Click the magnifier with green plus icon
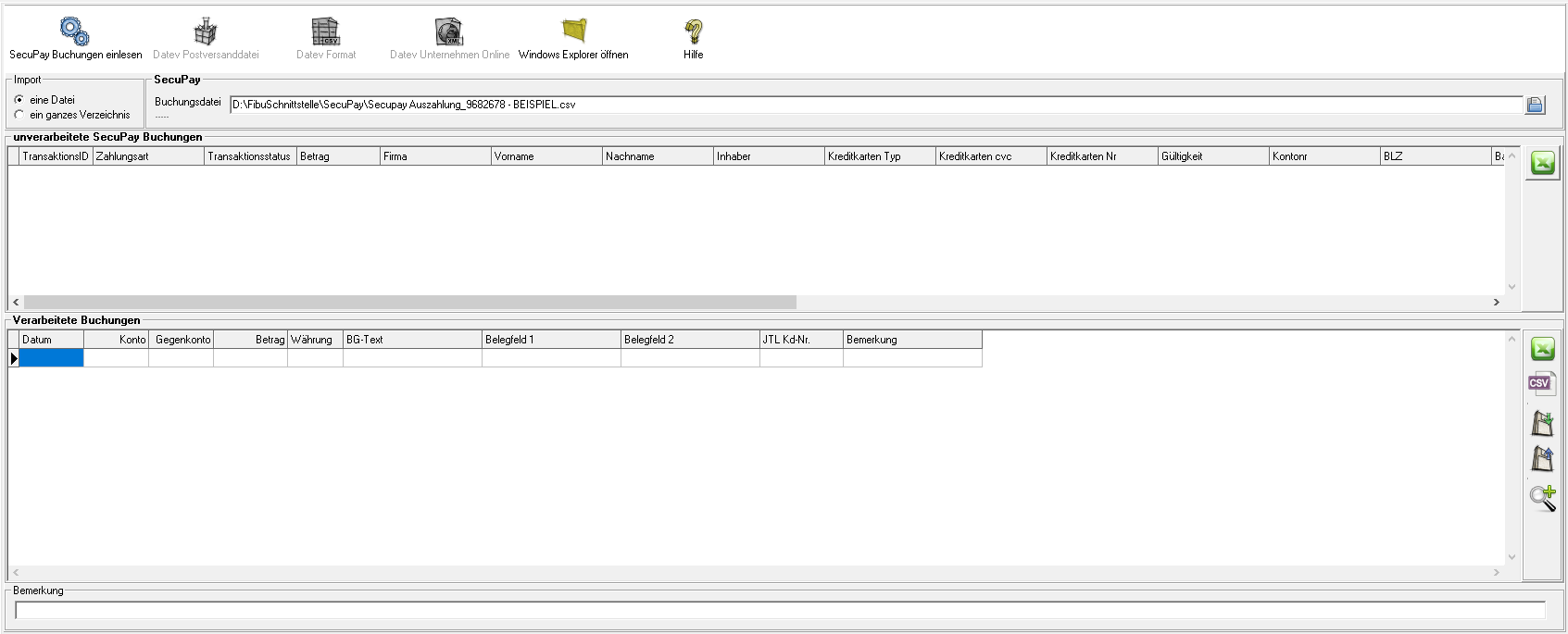Image resolution: width=1568 pixels, height=634 pixels. [1542, 498]
